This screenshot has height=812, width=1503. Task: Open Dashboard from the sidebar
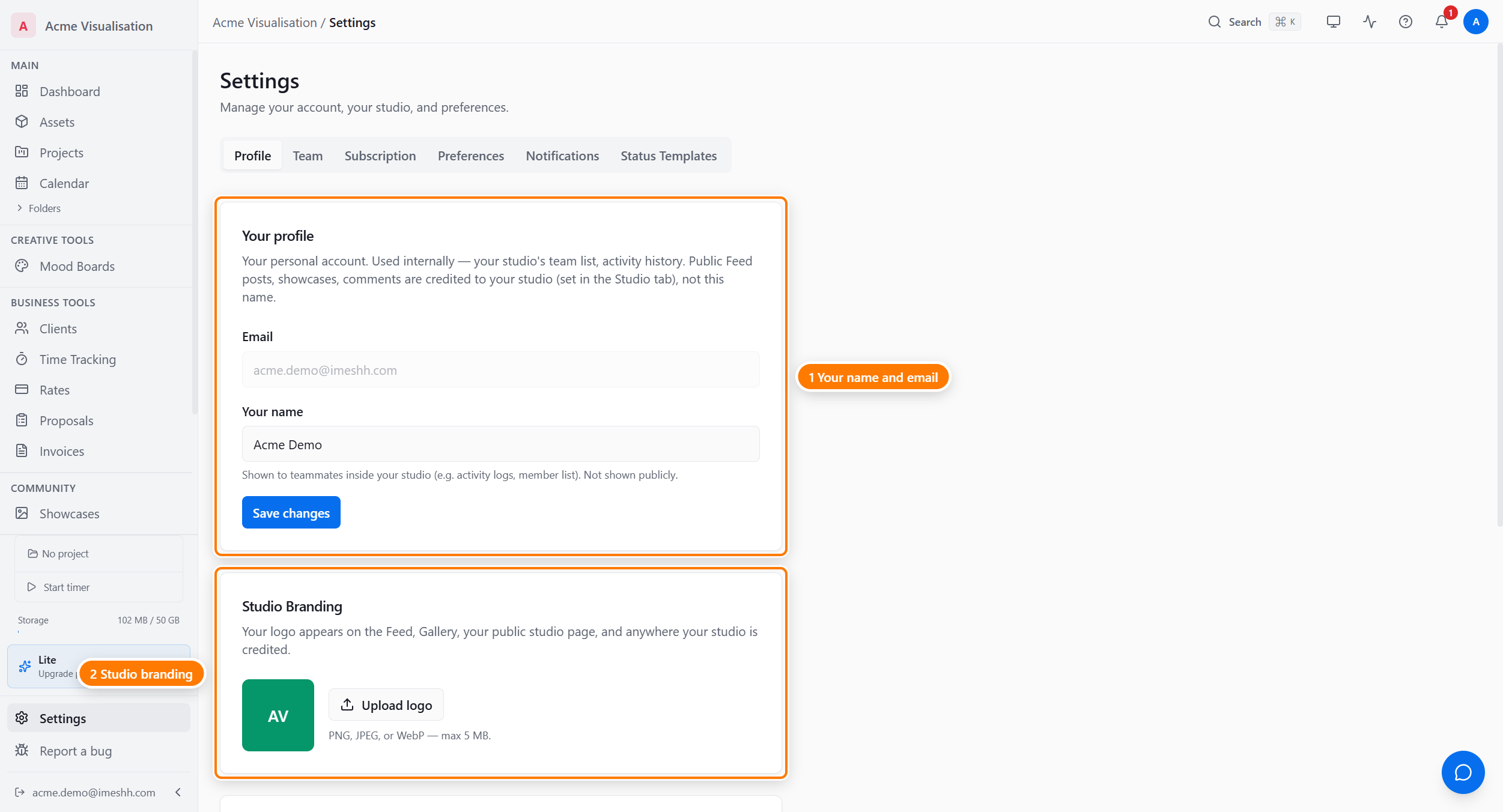point(99,91)
